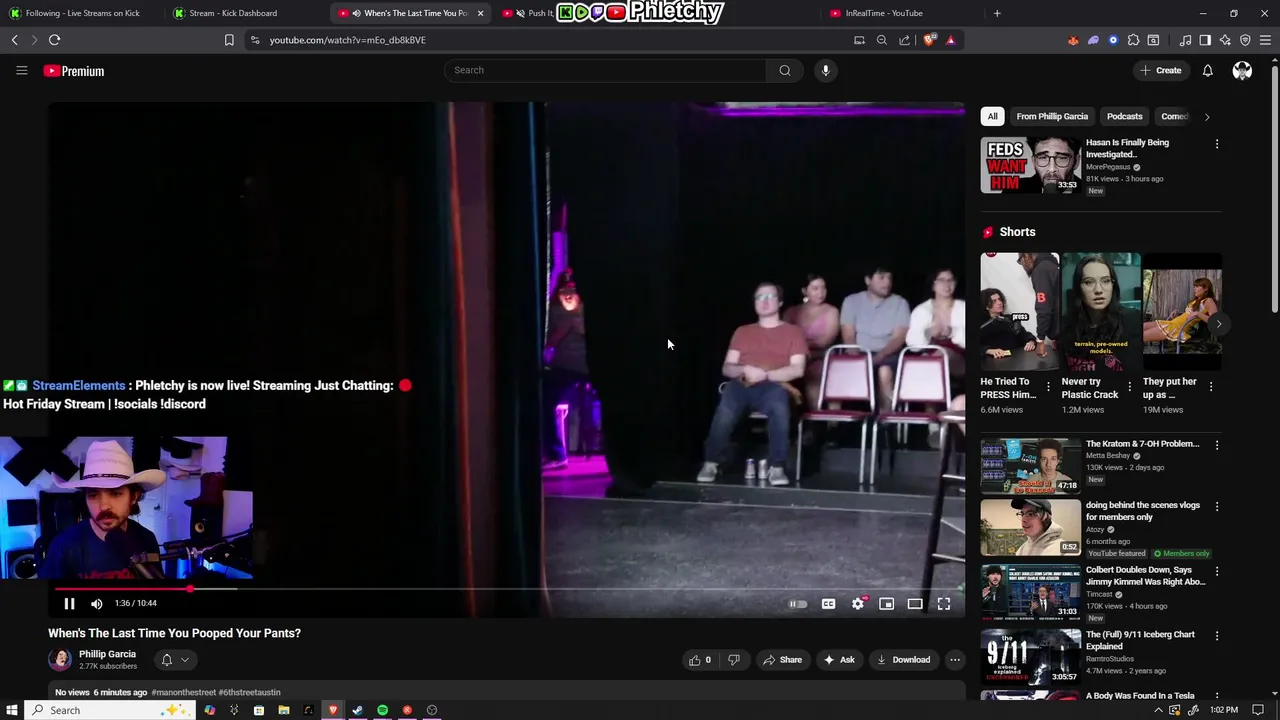This screenshot has width=1280, height=720.
Task: Click the Create button
Action: coord(1161,70)
